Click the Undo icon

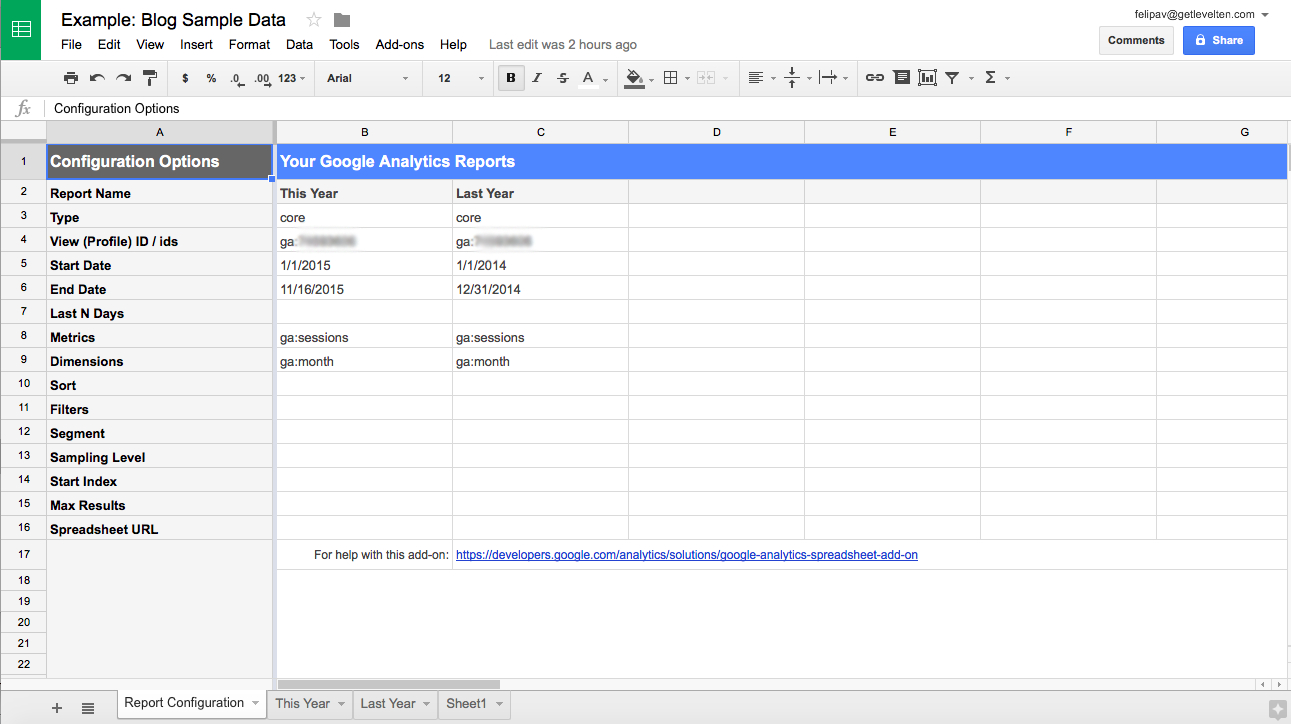[95, 77]
